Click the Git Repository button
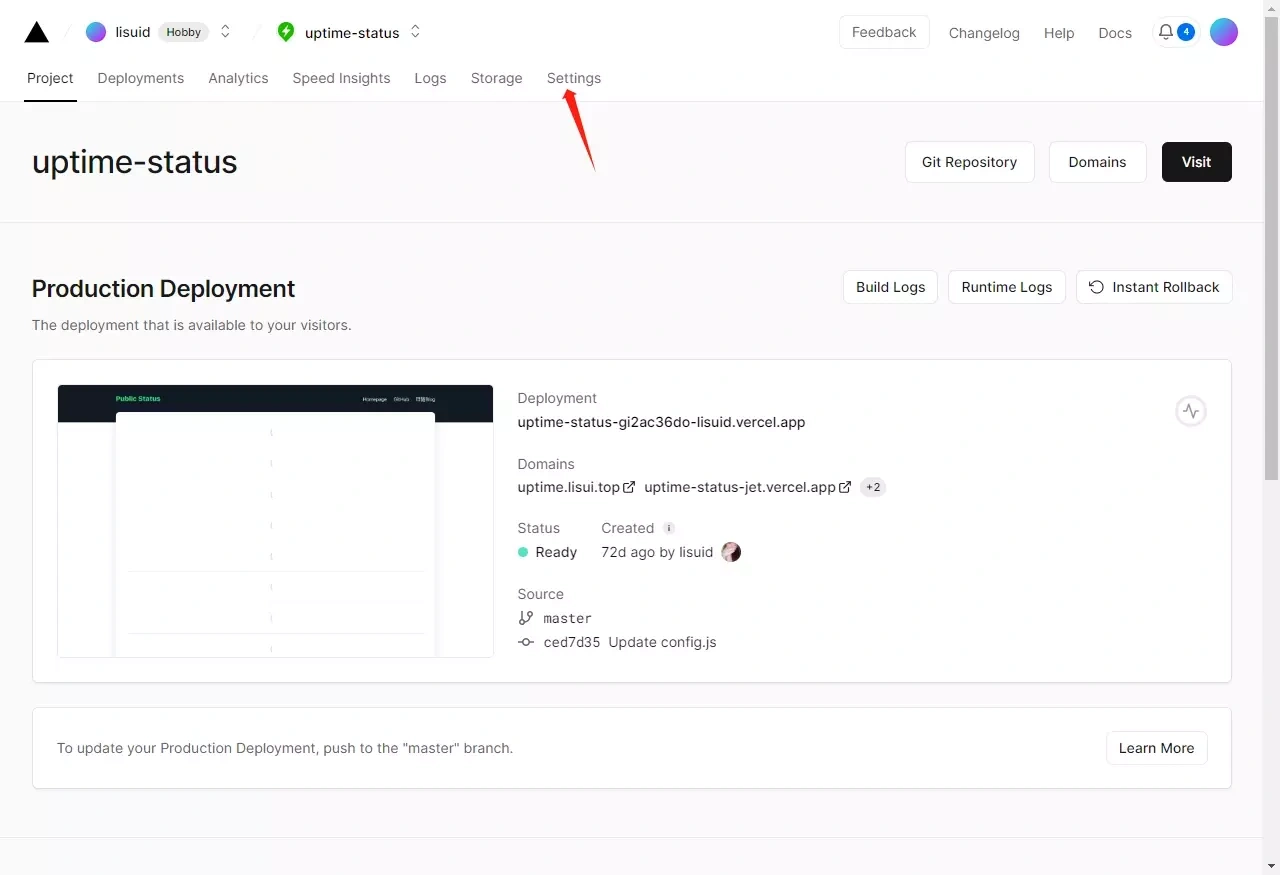The height and width of the screenshot is (875, 1280). click(969, 162)
